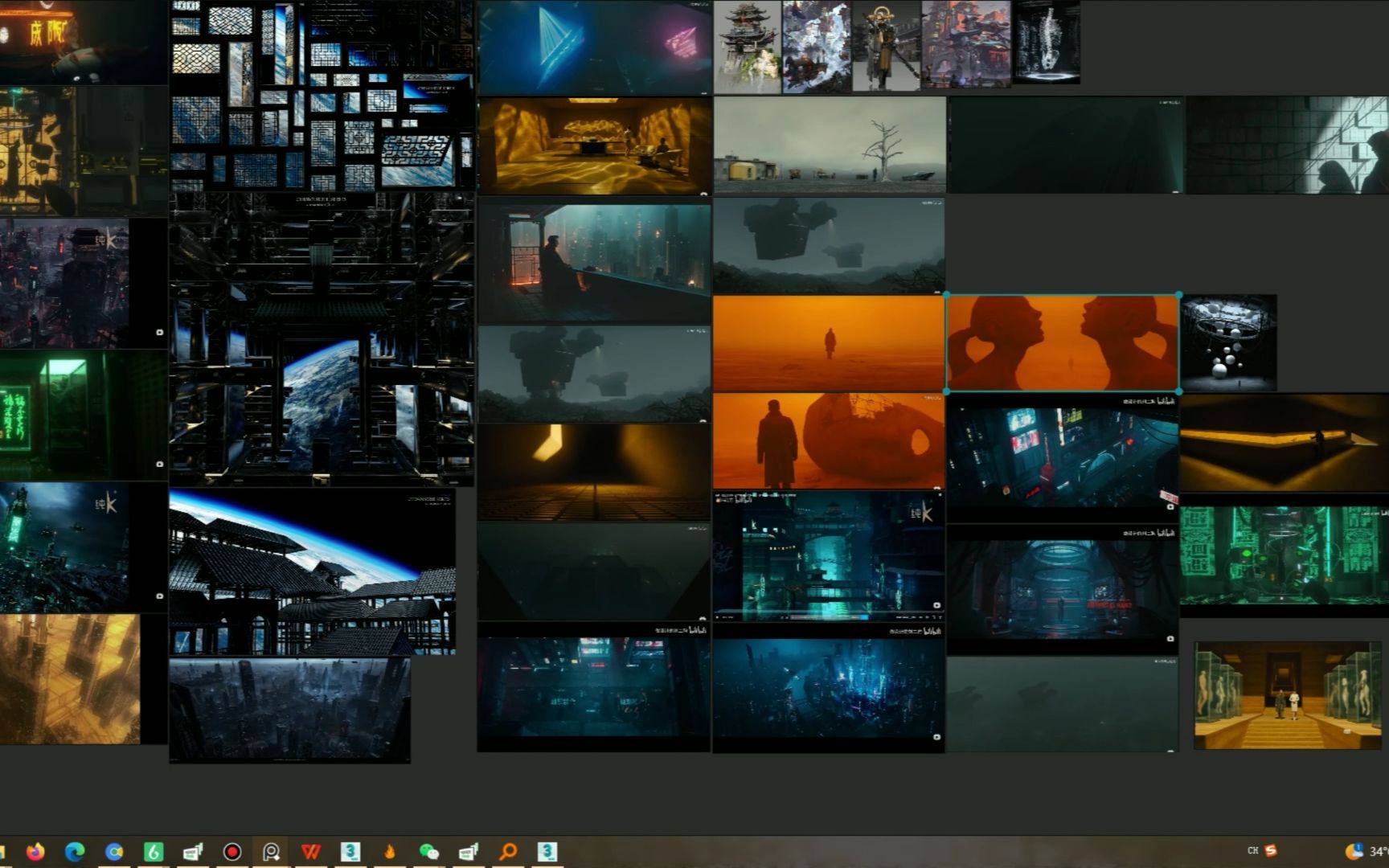Open Firefox from the taskbar
The height and width of the screenshot is (868, 1389).
point(35,851)
